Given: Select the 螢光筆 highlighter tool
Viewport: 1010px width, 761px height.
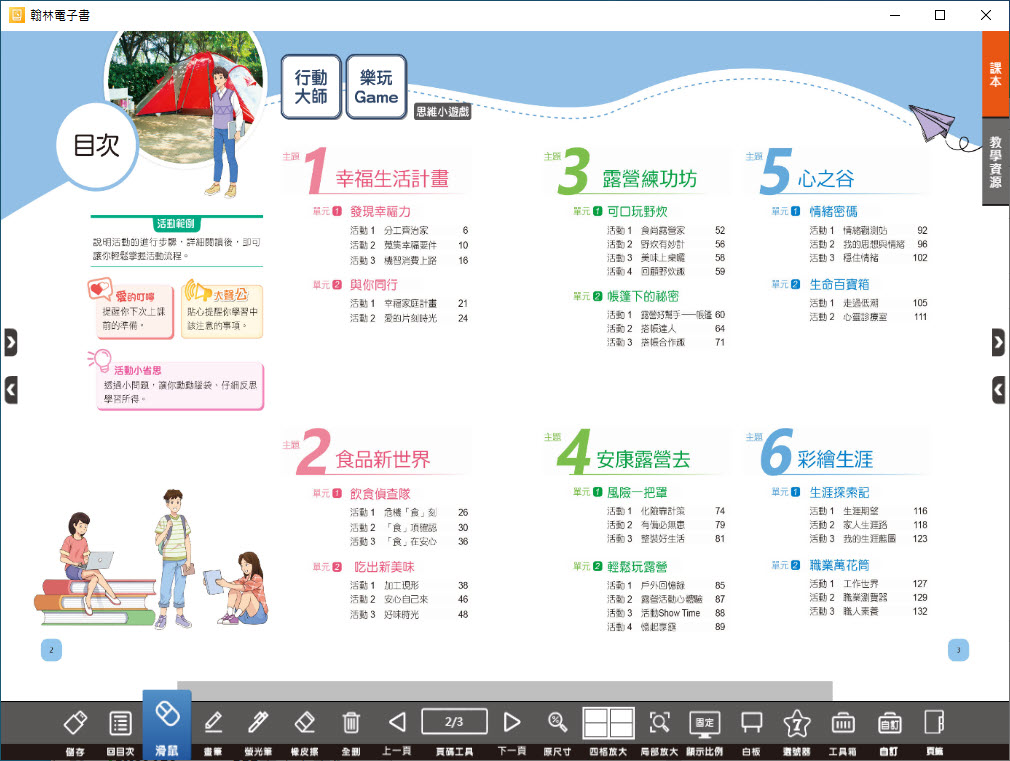Looking at the screenshot, I should click(259, 723).
